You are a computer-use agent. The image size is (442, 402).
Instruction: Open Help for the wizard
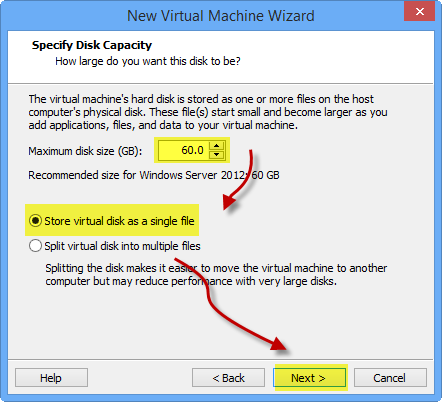coord(51,378)
